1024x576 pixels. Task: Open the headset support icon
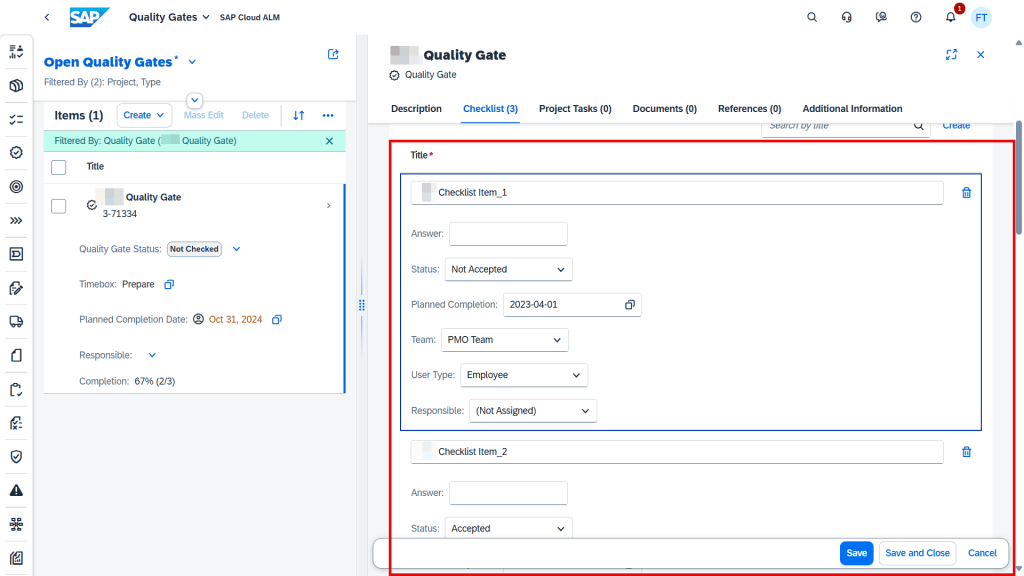pos(846,17)
